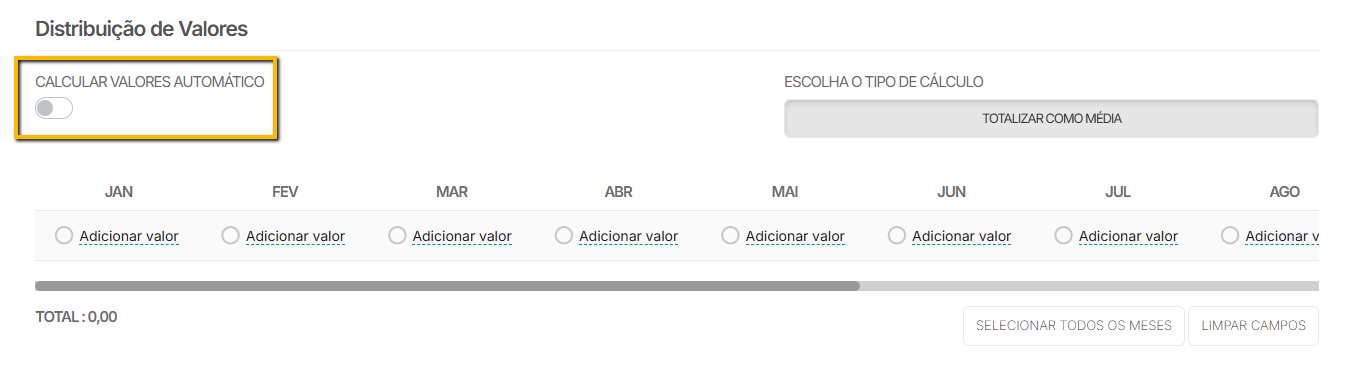Select the JUN radio button
The height and width of the screenshot is (371, 1352).
(x=897, y=235)
